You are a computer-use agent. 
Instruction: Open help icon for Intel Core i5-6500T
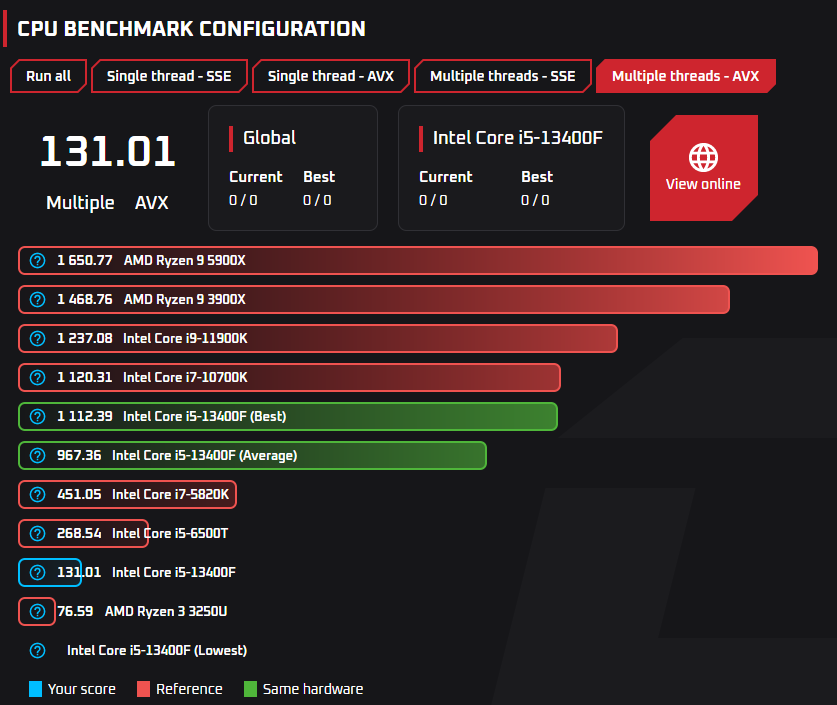click(37, 533)
